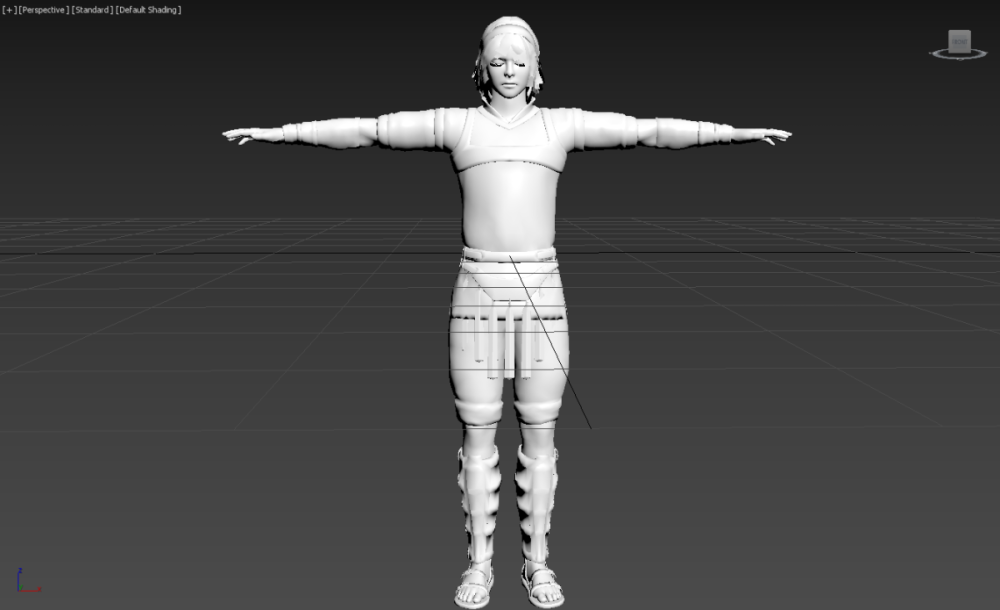
Task: Click the ViewCube ring's right rotation arrow
Action: click(986, 53)
